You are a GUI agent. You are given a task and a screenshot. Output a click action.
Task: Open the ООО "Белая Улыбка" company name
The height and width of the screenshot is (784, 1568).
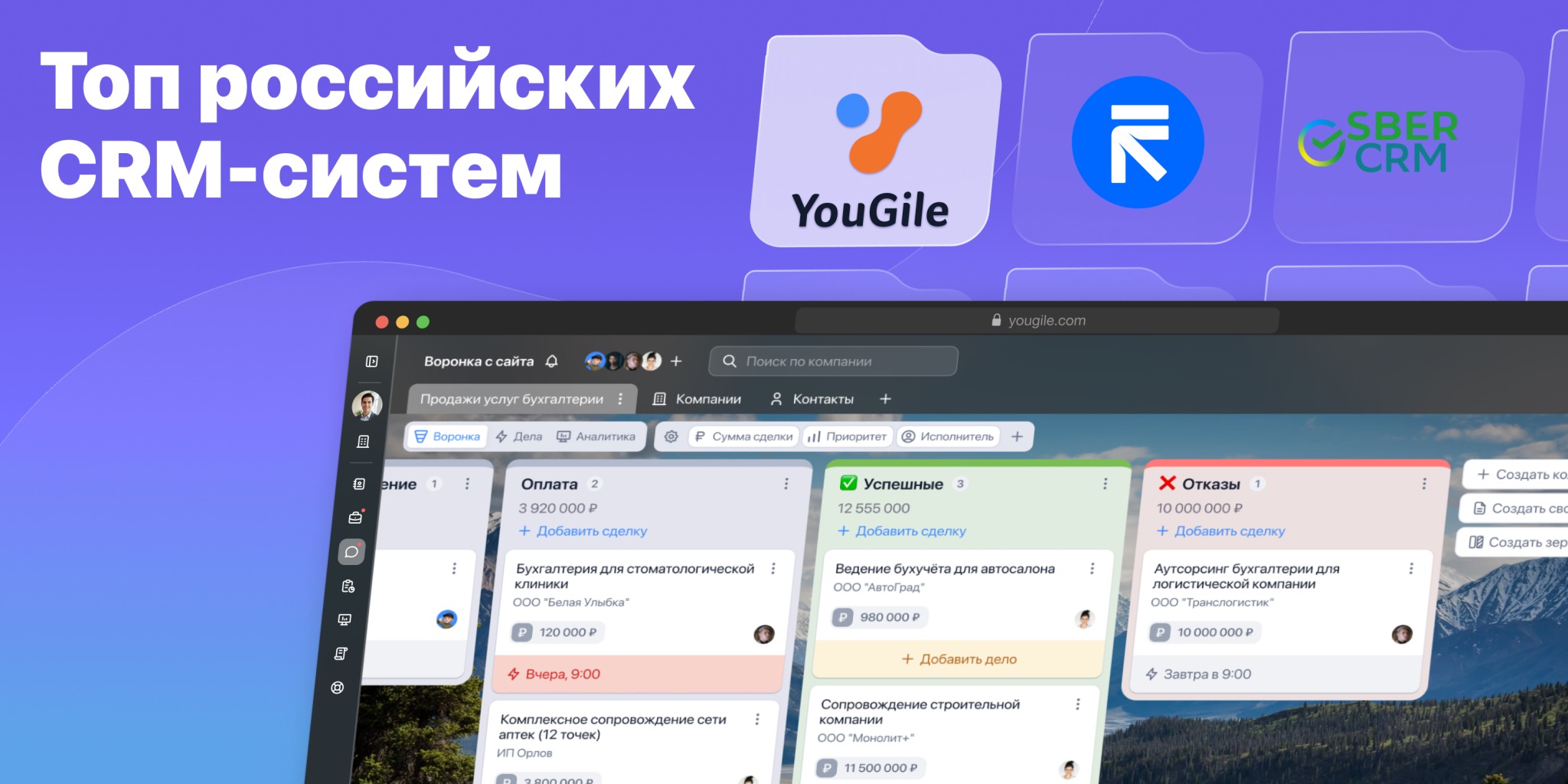click(x=570, y=603)
